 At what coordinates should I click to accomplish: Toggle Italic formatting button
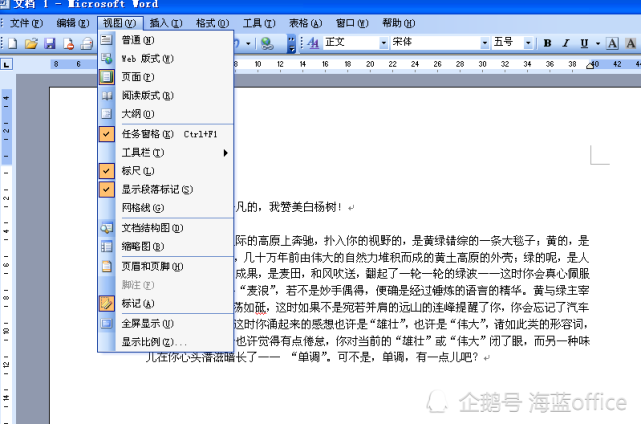tap(566, 43)
